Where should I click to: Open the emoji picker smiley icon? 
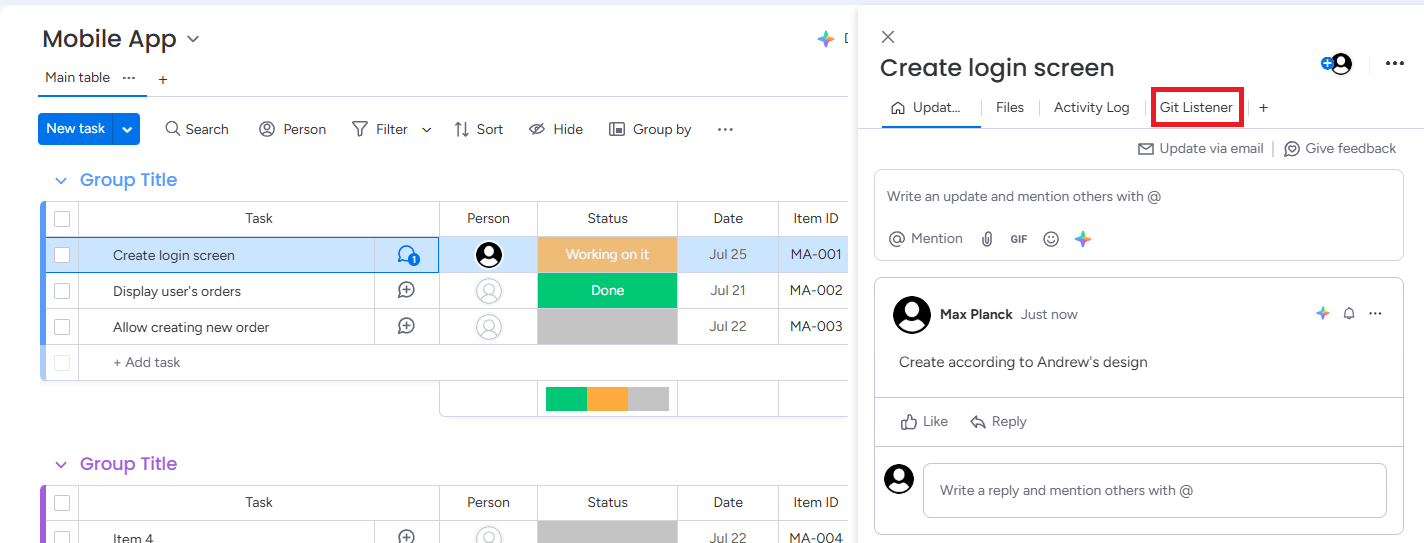(x=1050, y=239)
